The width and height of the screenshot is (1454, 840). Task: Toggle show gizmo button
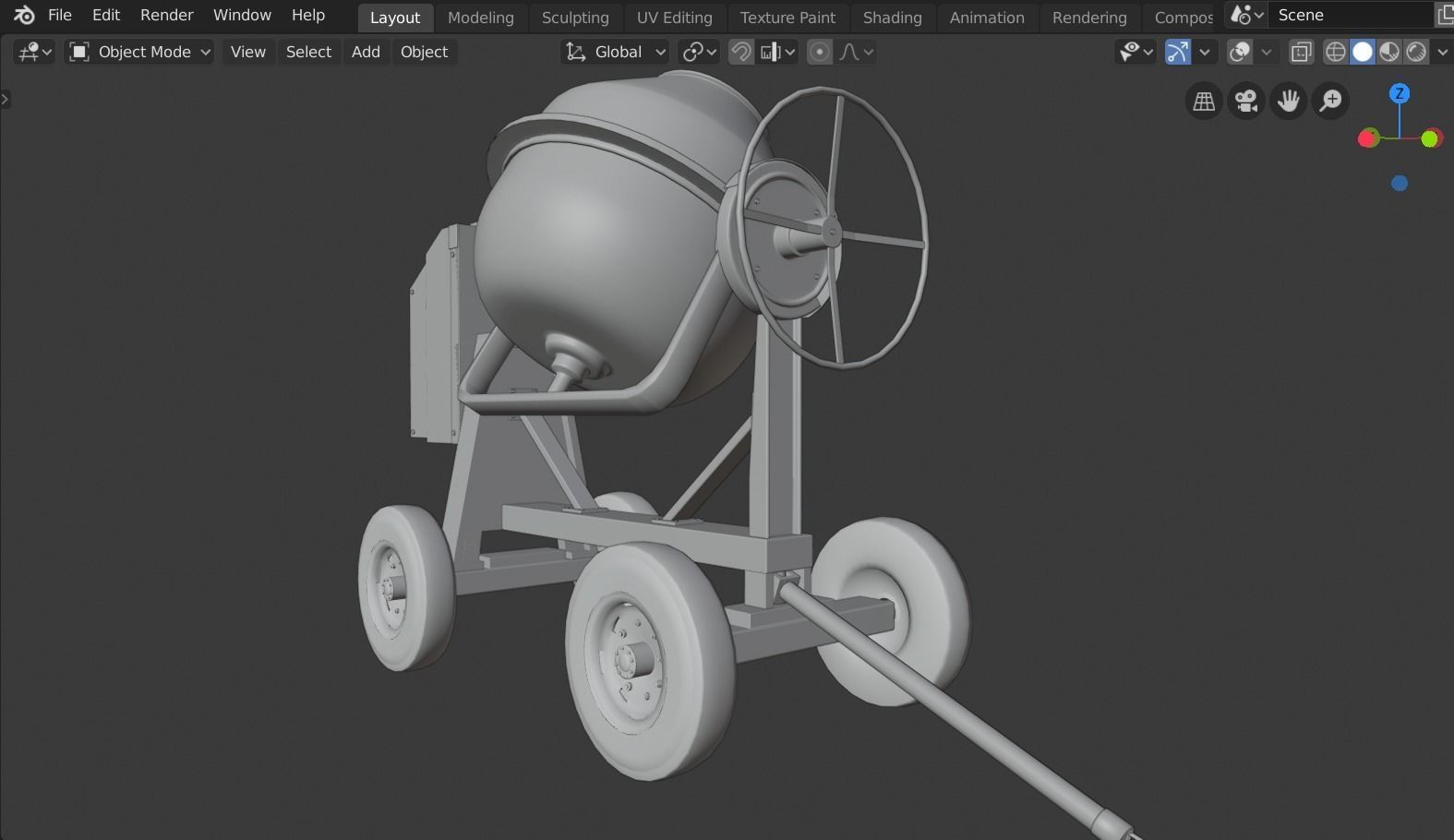point(1178,52)
